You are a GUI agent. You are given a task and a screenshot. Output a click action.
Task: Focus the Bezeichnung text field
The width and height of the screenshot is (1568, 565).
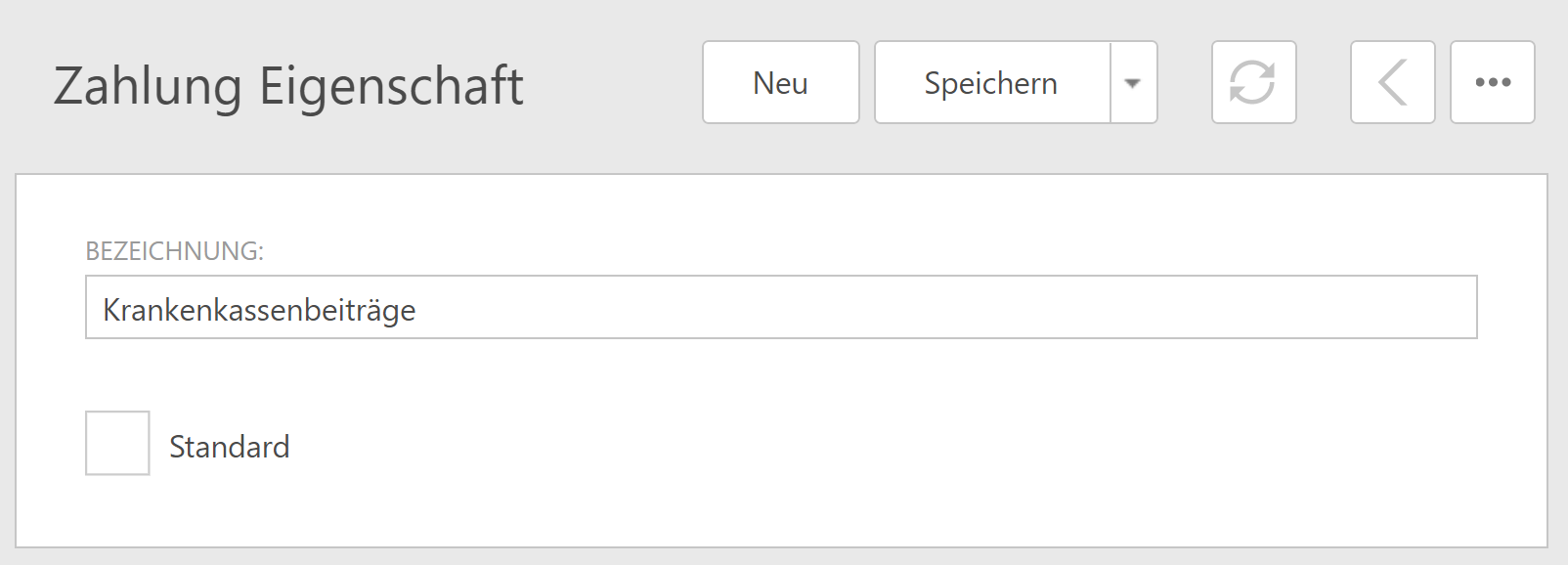(780, 308)
